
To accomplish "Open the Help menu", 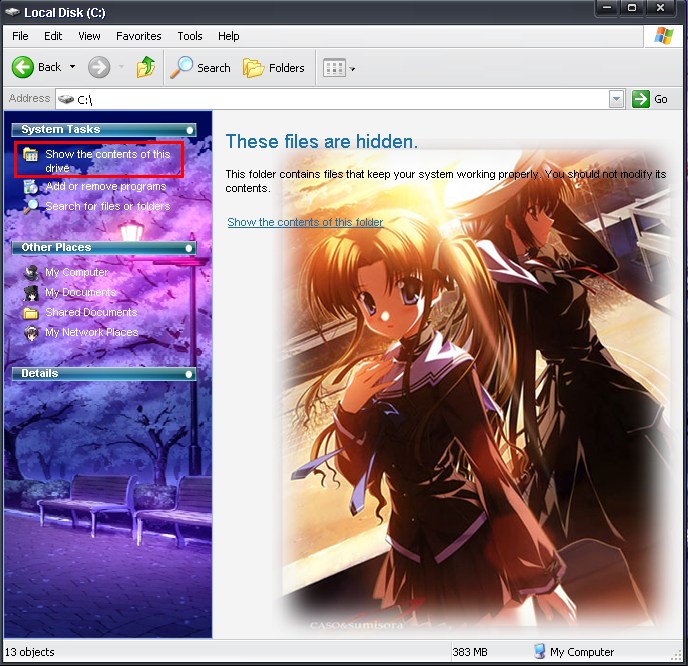I will [x=229, y=36].
